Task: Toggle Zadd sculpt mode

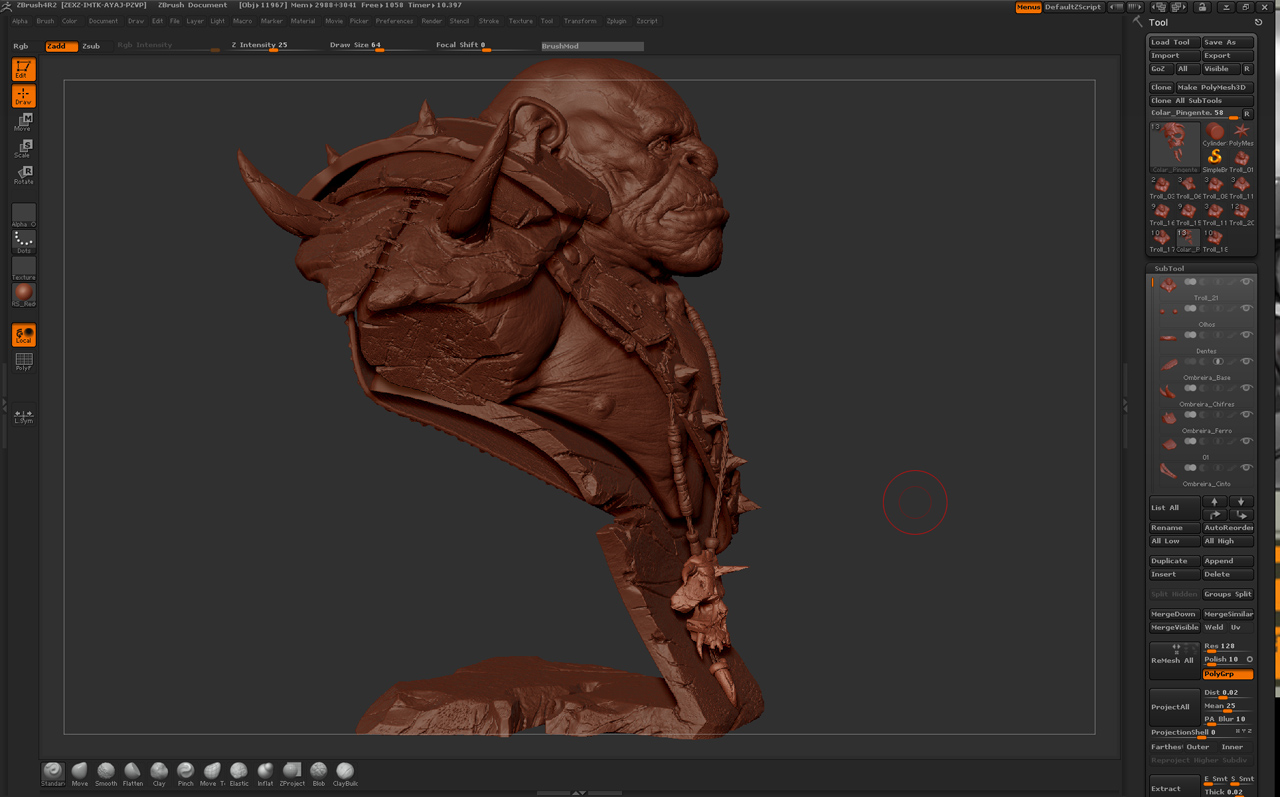Action: tap(60, 46)
